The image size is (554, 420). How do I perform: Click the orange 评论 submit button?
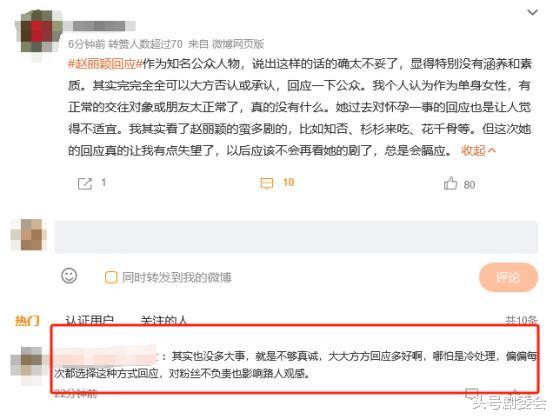click(508, 277)
